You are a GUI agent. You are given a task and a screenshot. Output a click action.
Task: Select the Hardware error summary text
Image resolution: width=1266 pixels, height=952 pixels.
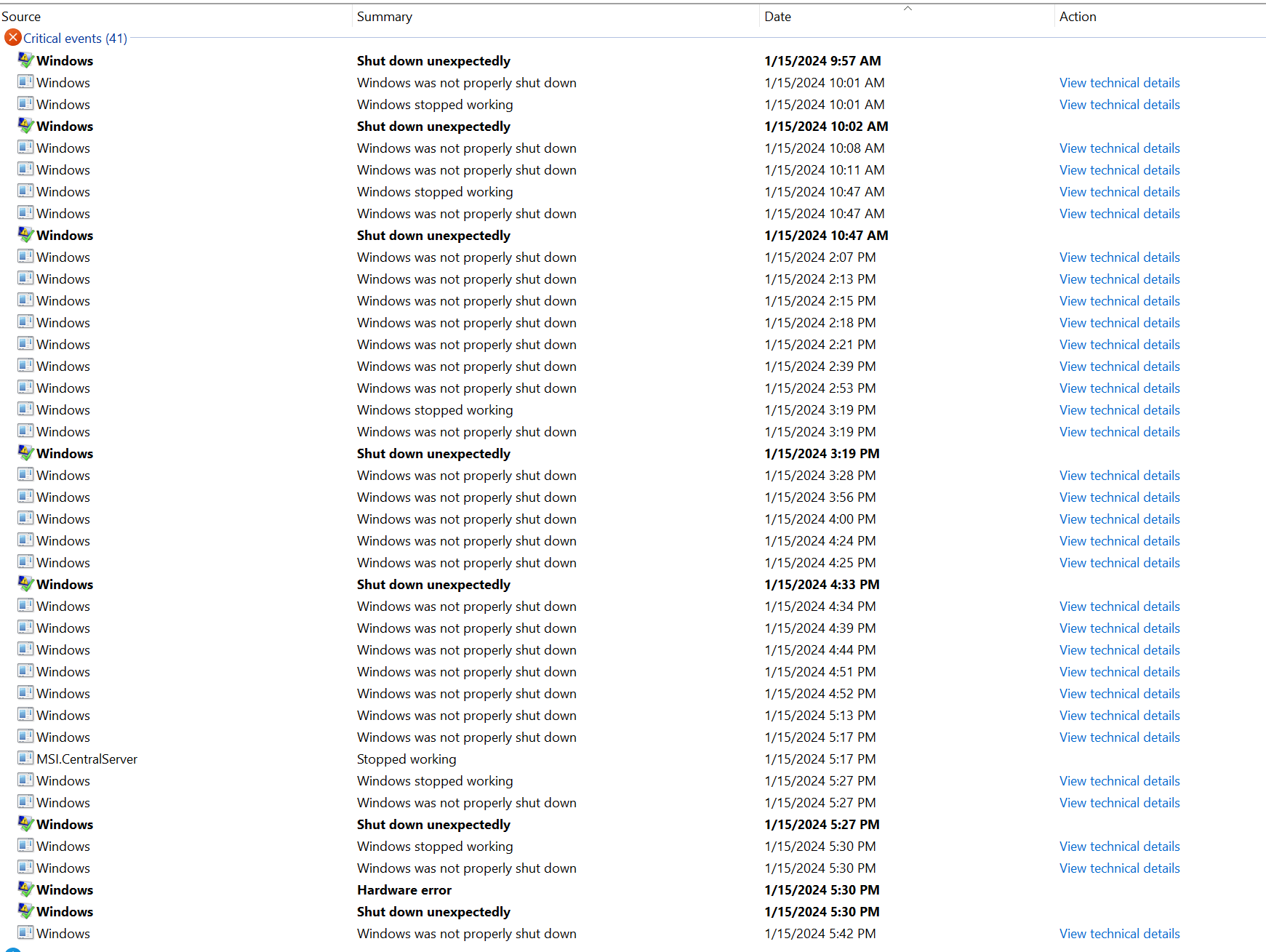tap(404, 890)
